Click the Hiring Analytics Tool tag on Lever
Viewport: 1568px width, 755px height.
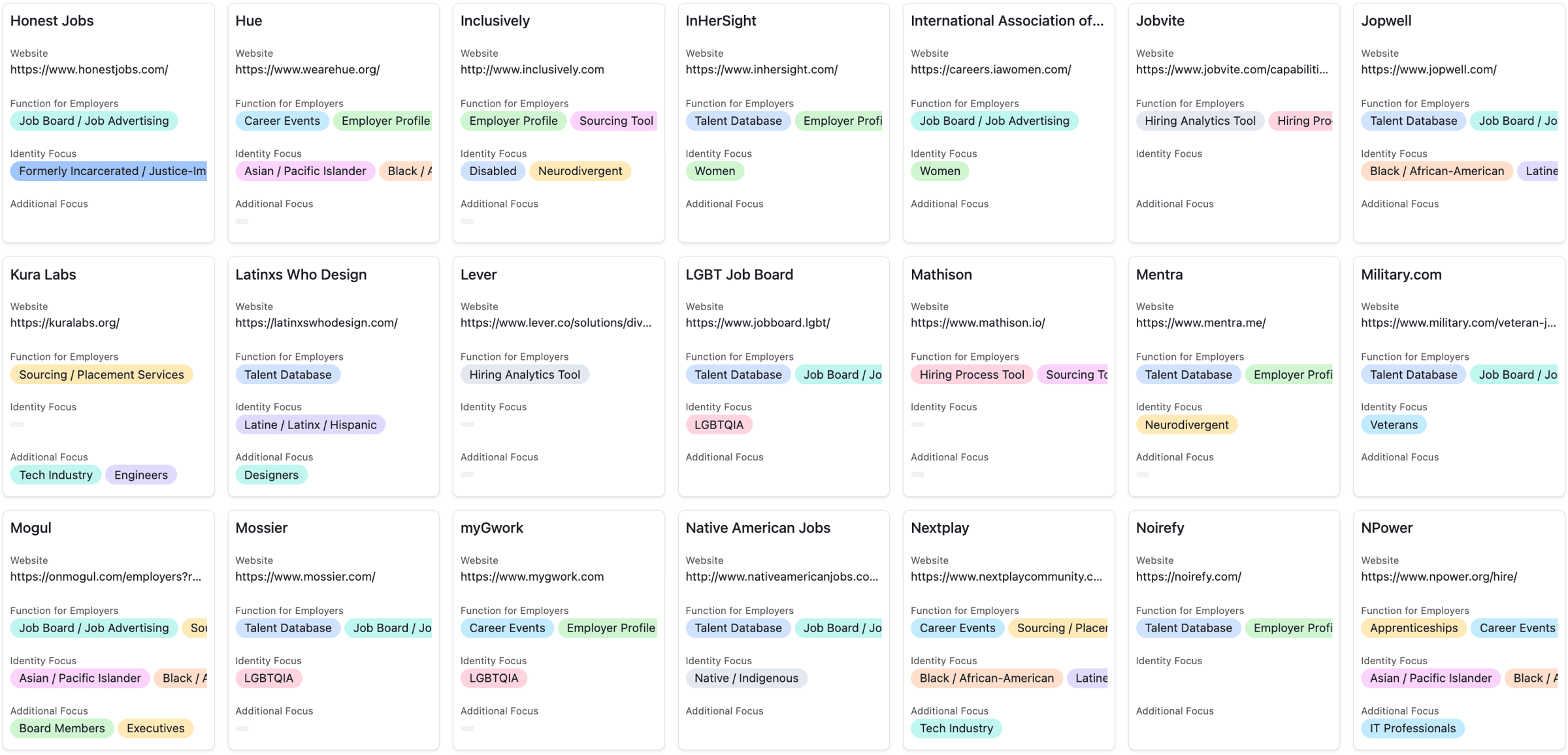524,374
